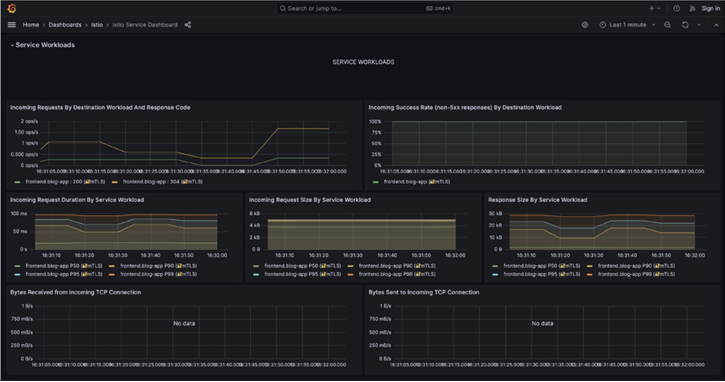Open the help question mark icon
This screenshot has height=382, width=725.
click(676, 8)
